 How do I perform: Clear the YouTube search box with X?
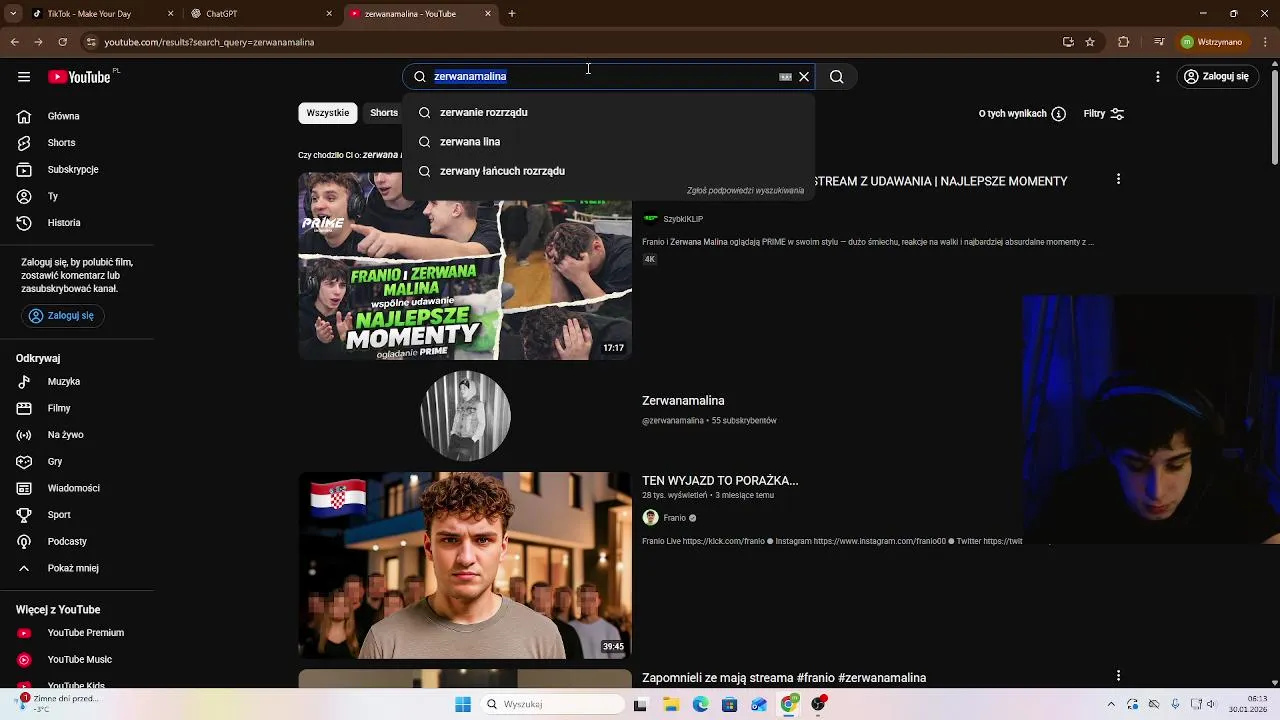[804, 77]
